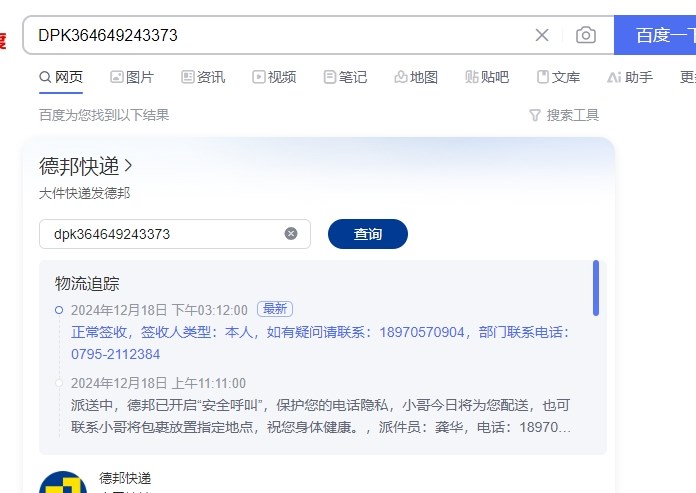Click the 德邦快递 round logo thumbnail
Viewport: 696px width, 493px height.
[63, 483]
